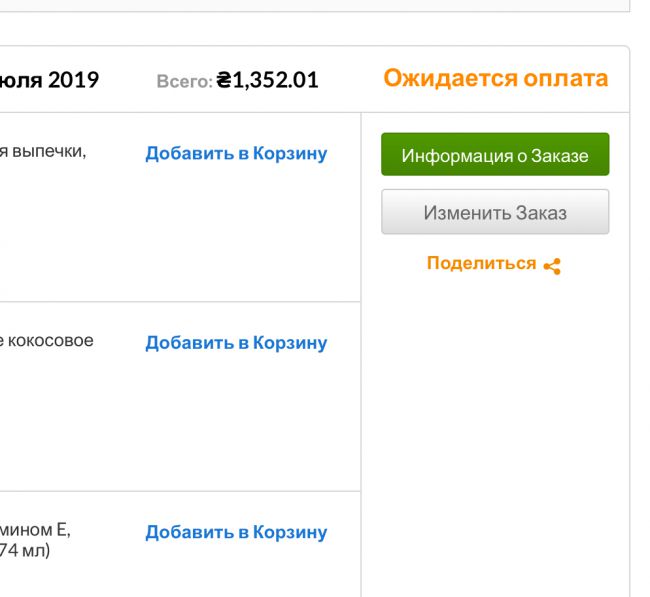
Task: Add the выпечки product to cart
Action: pyautogui.click(x=236, y=154)
